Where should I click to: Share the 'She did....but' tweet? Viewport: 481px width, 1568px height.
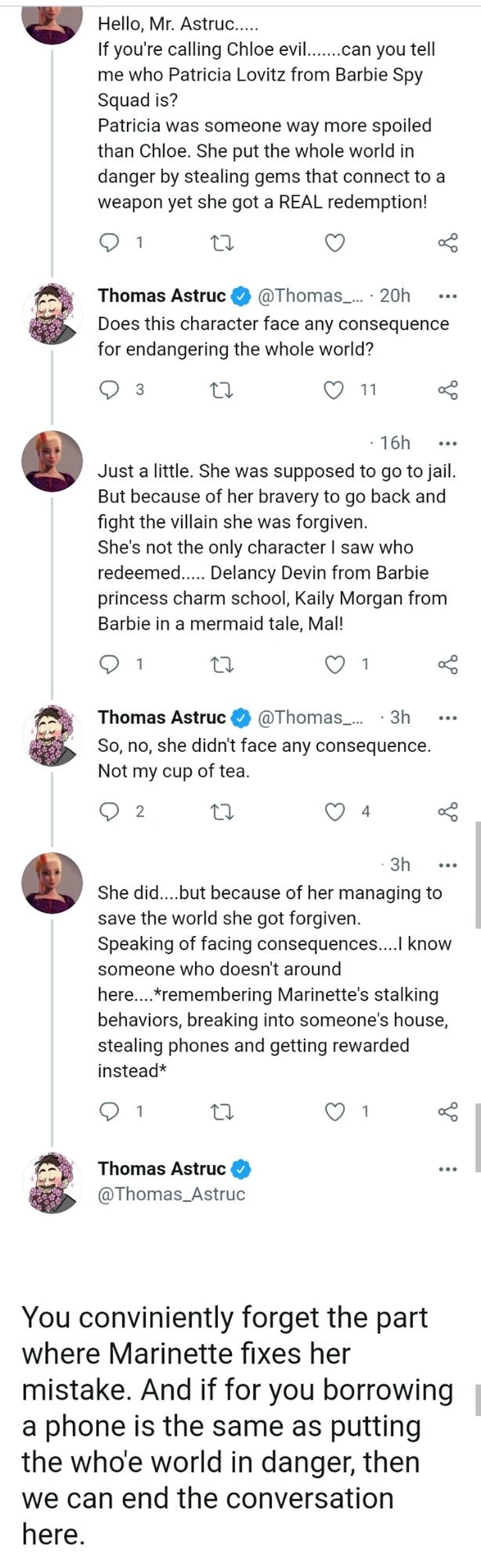coord(448,1112)
